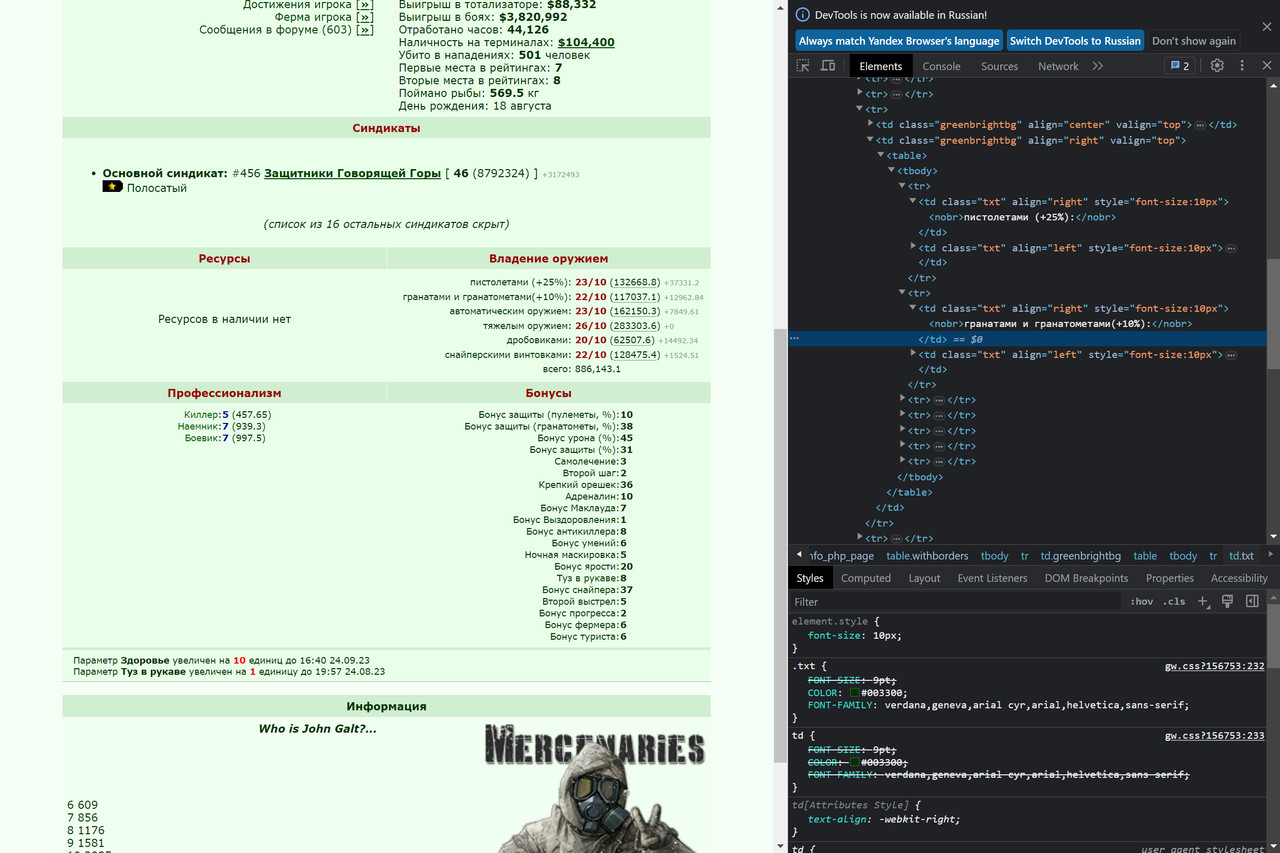Click the #003300 color swatch in .txt rule
The width and height of the screenshot is (1280, 853).
pyautogui.click(x=855, y=692)
